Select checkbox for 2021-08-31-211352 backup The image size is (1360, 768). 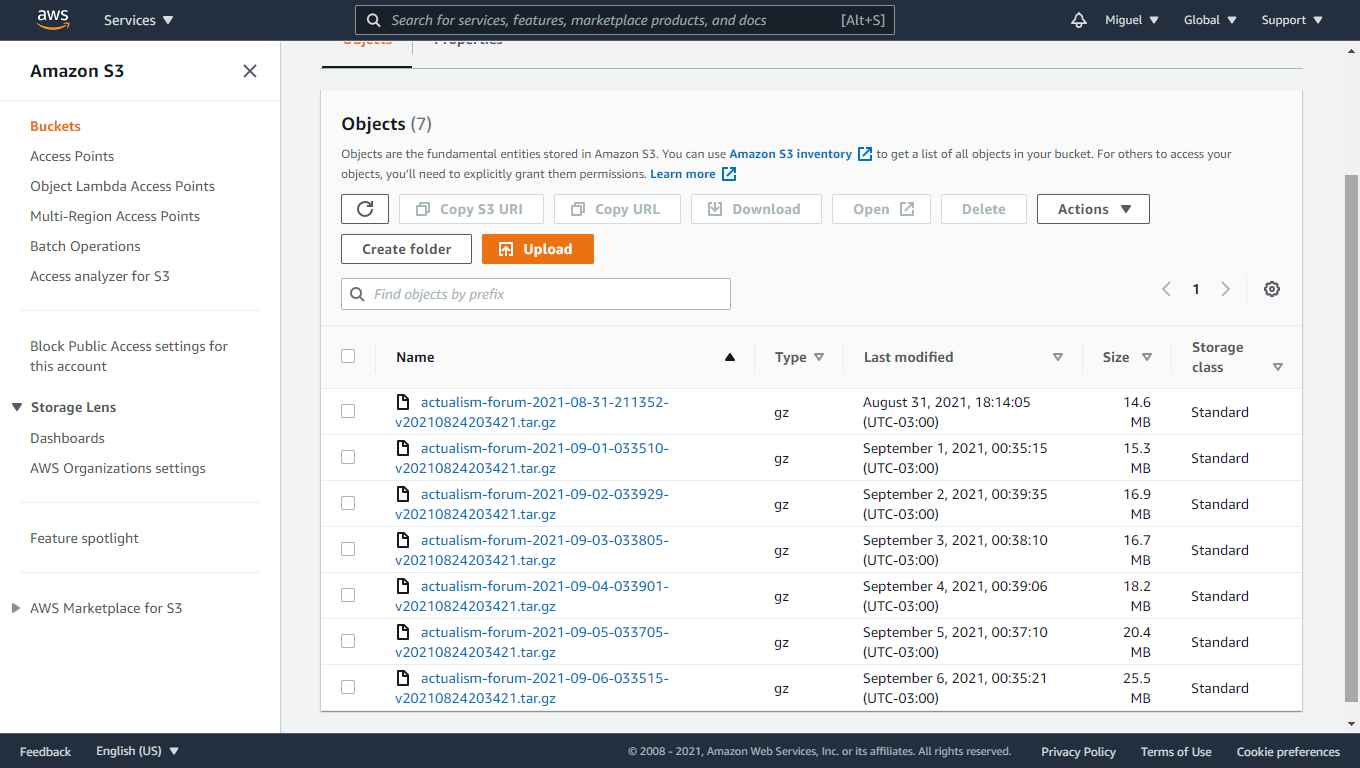tap(348, 411)
